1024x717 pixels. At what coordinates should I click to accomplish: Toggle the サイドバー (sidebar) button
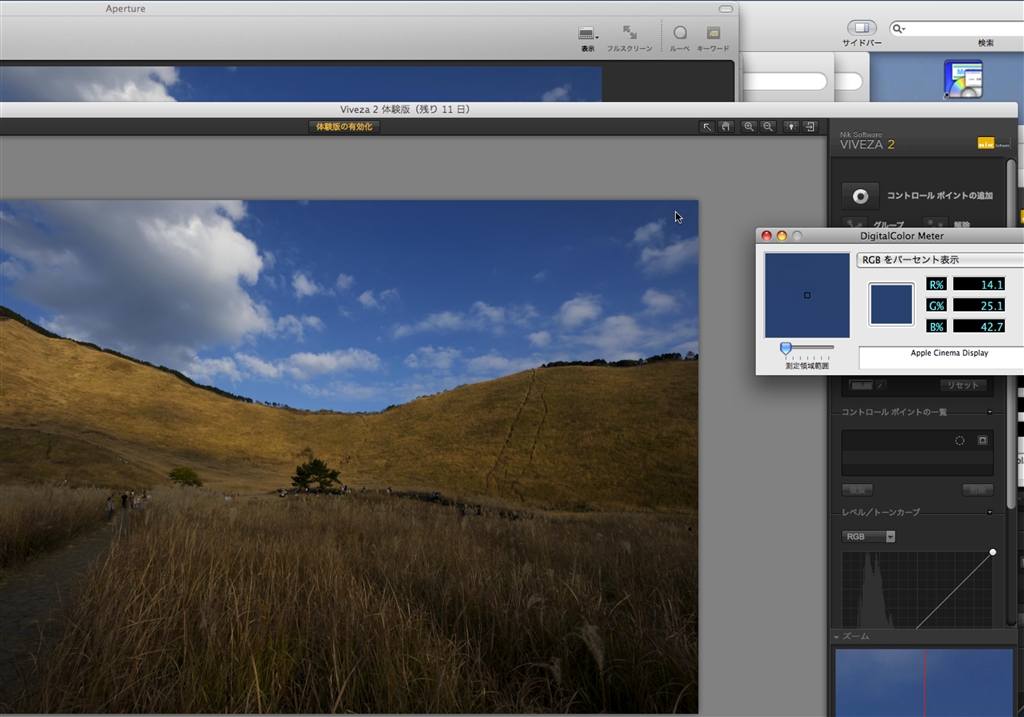[861, 28]
